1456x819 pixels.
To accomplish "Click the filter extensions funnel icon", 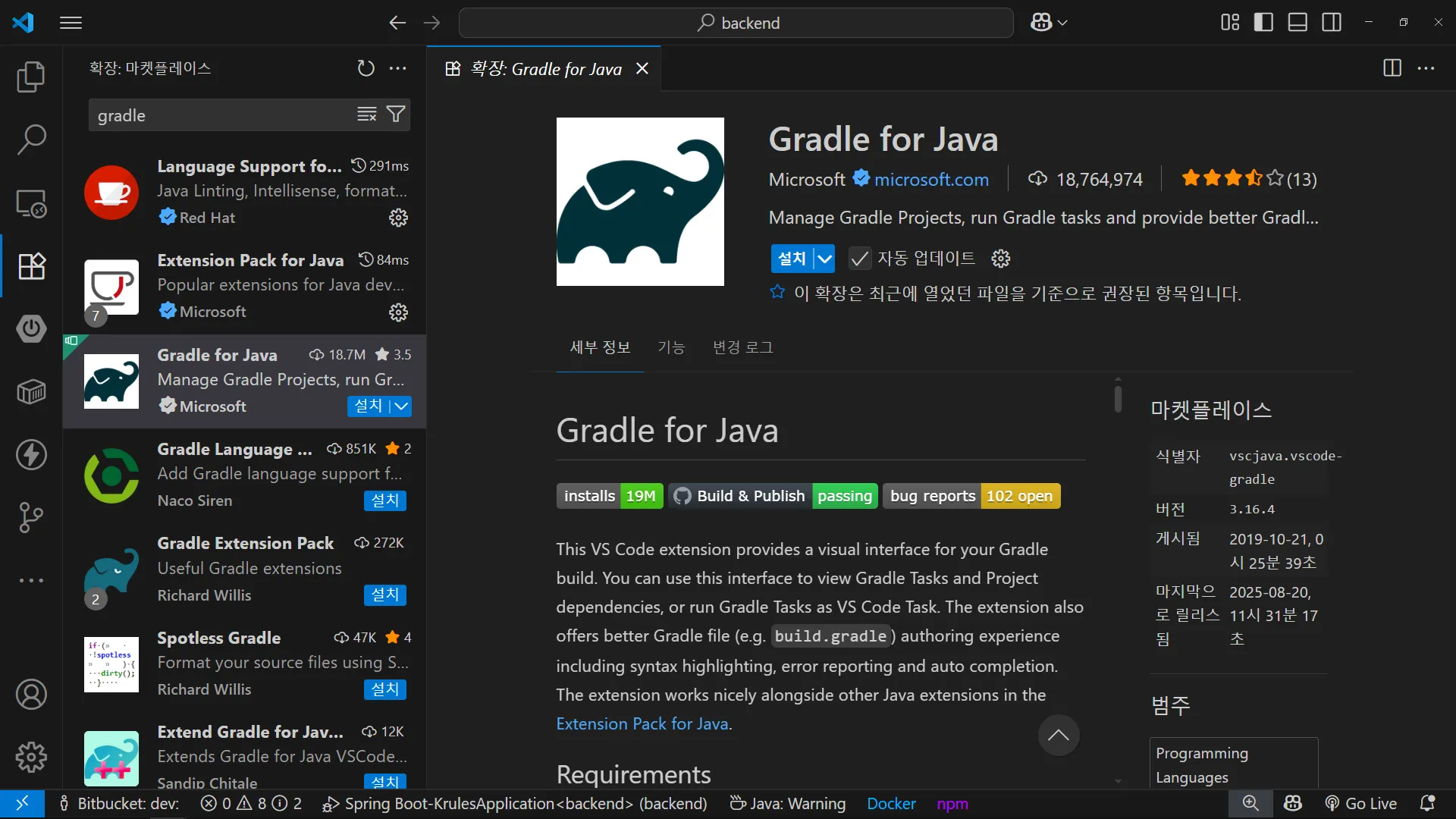I will [x=396, y=115].
